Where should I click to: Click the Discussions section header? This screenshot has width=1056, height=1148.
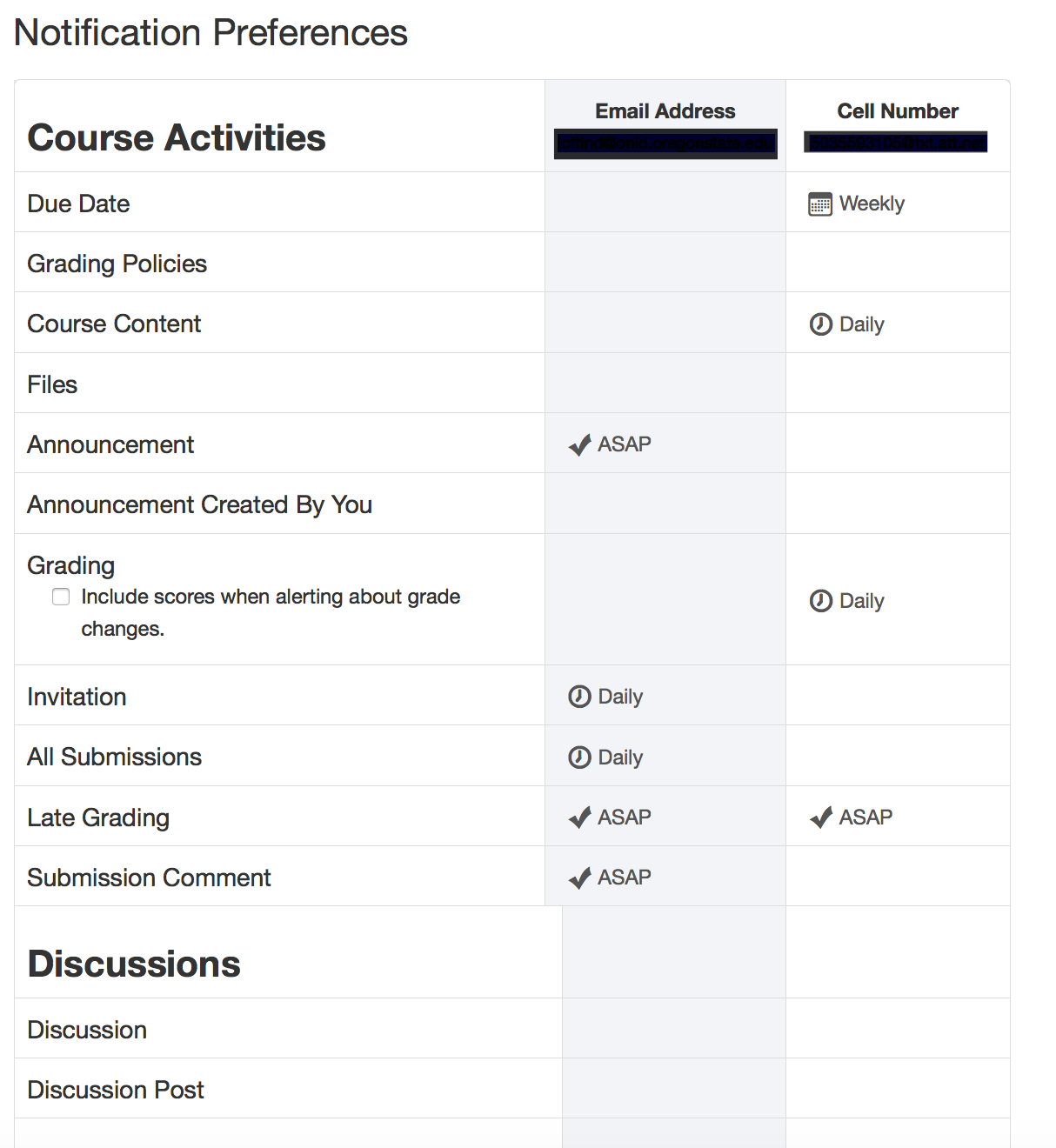click(134, 963)
